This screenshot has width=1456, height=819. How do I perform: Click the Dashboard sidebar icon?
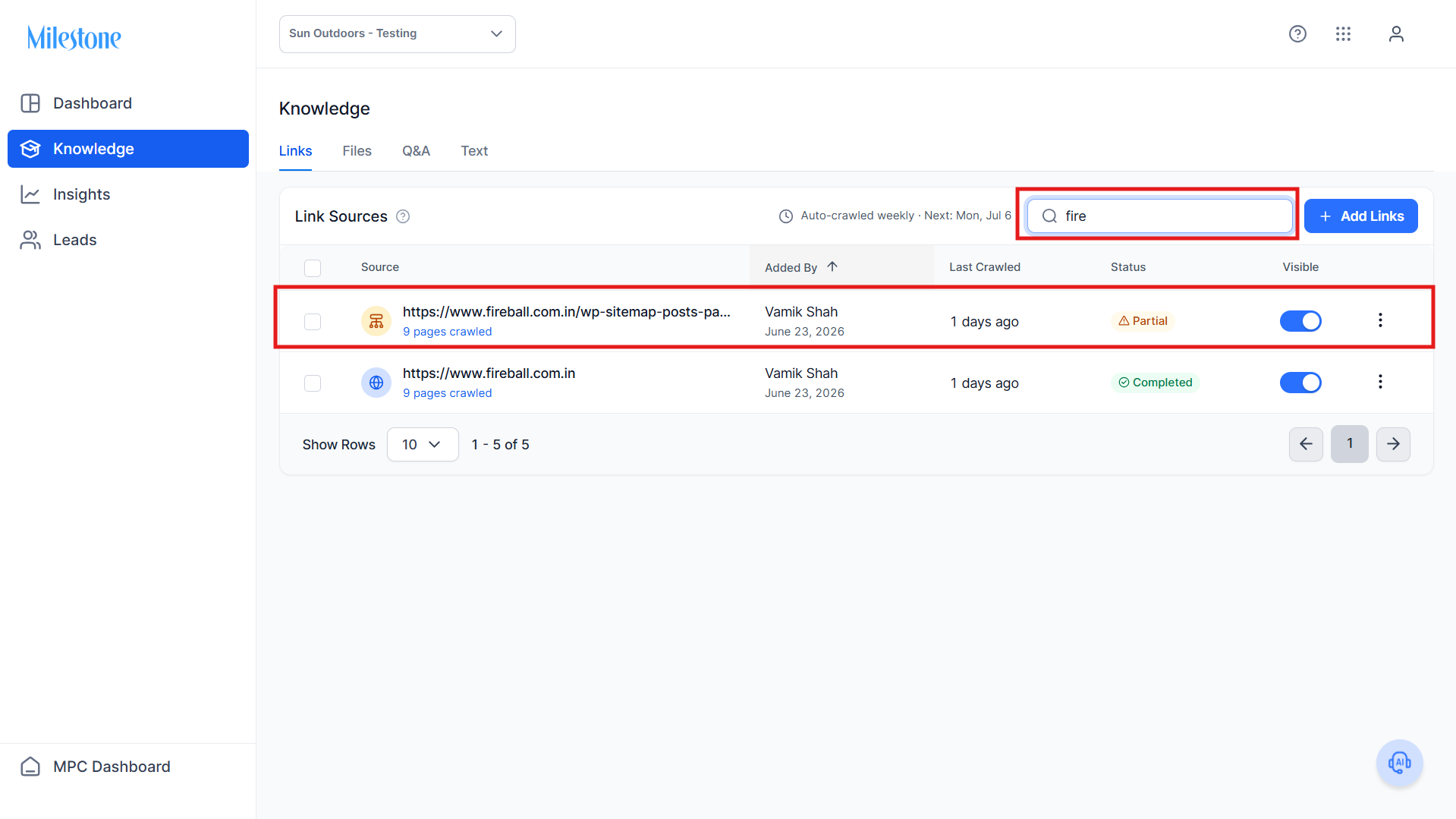tap(30, 103)
